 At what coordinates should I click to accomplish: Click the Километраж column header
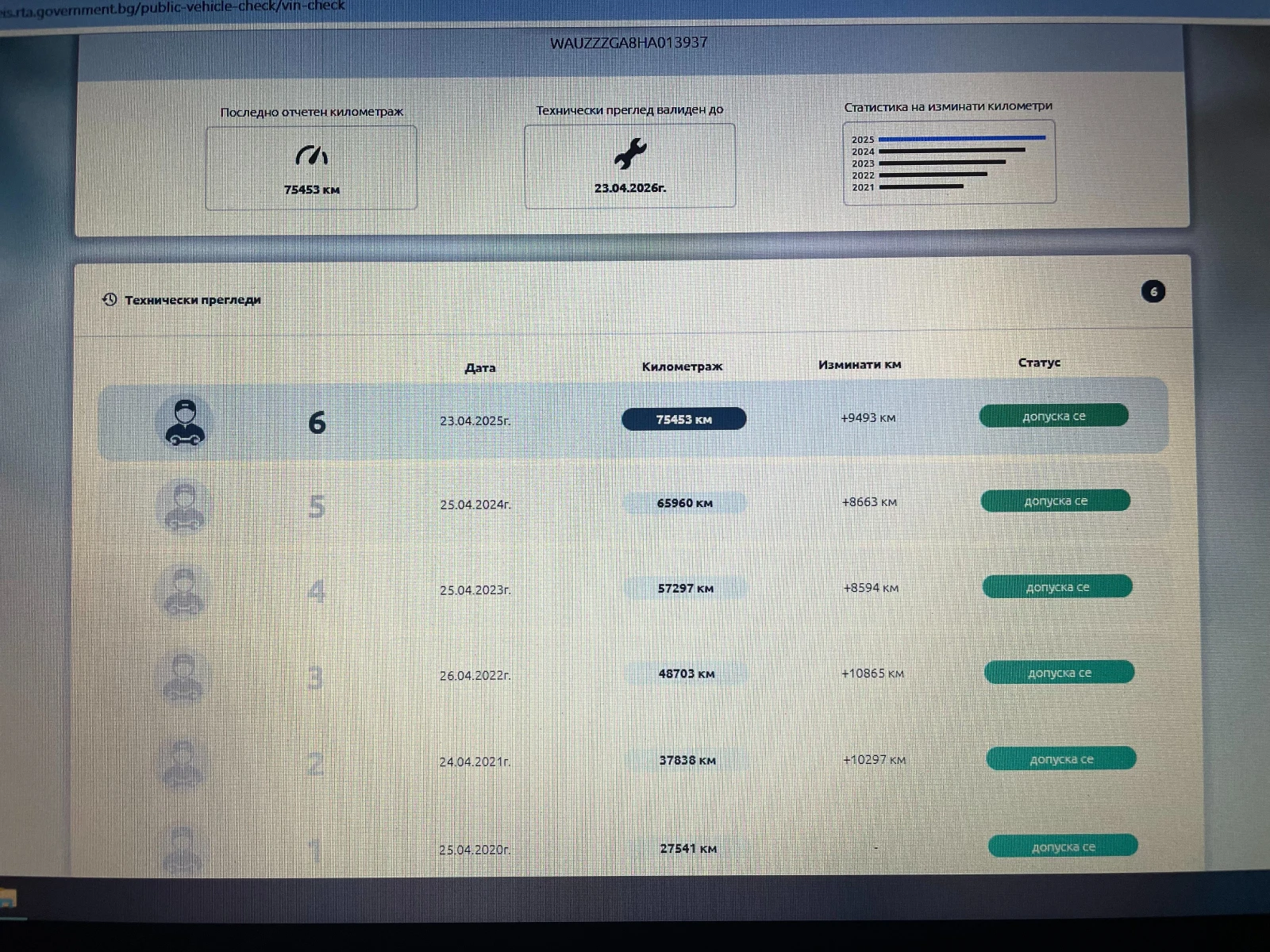click(x=682, y=367)
